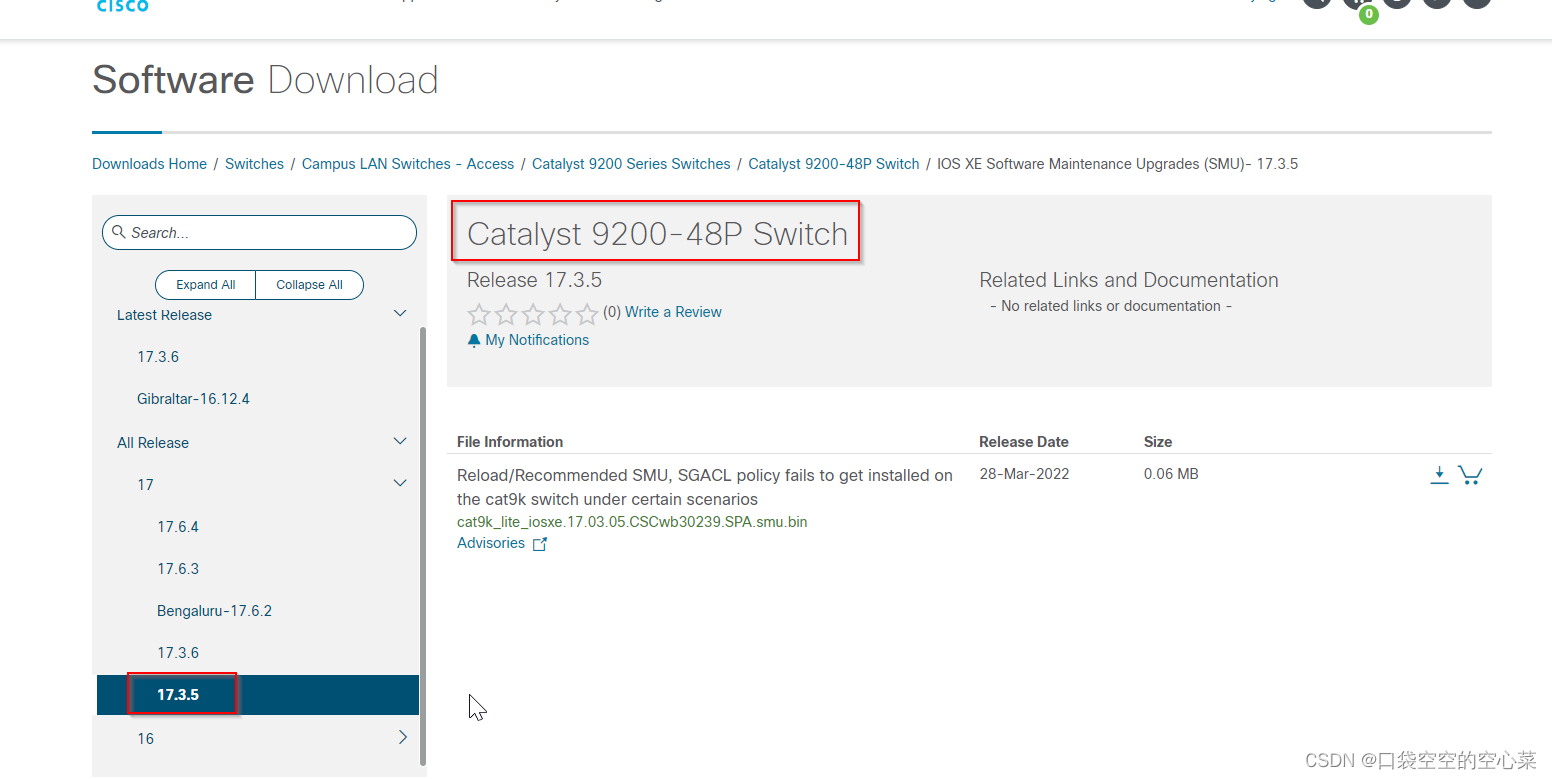Image resolution: width=1552 pixels, height=779 pixels.
Task: Click the Write a Review link
Action: 673,312
